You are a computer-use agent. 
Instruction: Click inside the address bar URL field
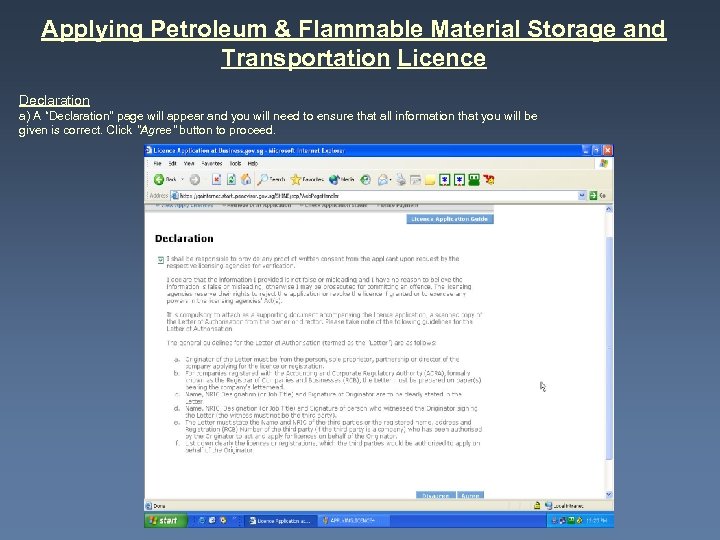coord(374,196)
